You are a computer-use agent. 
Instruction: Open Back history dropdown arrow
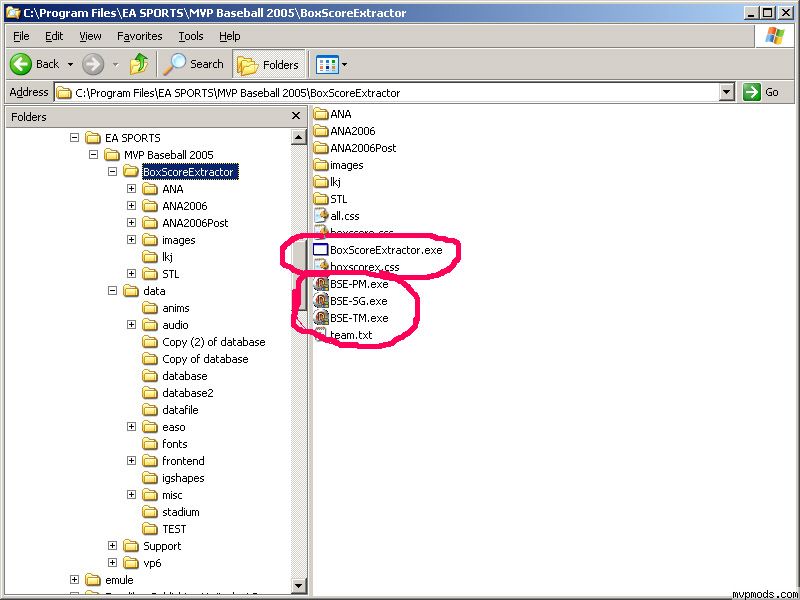coord(70,64)
